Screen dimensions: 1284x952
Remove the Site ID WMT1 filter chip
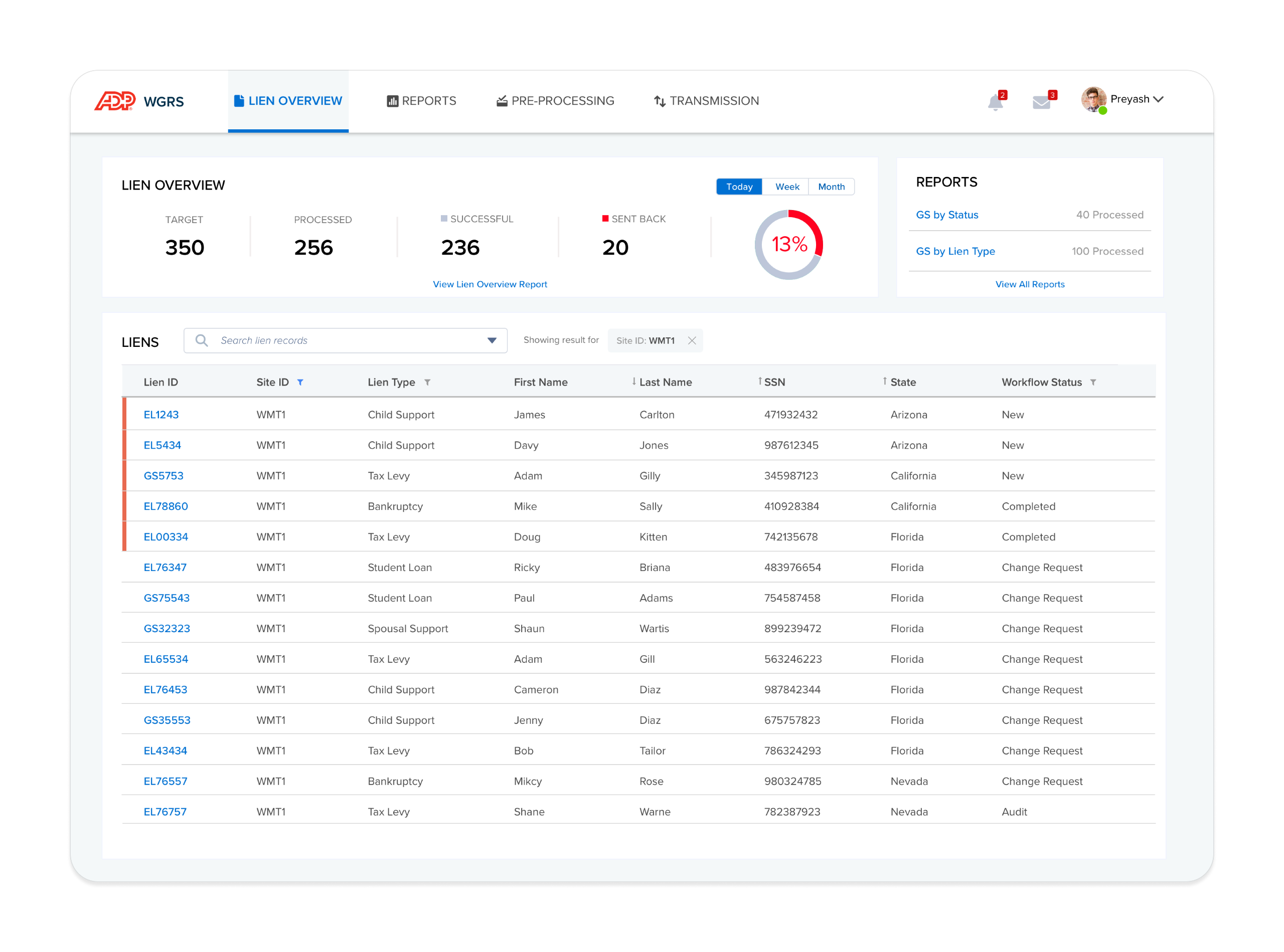[692, 340]
